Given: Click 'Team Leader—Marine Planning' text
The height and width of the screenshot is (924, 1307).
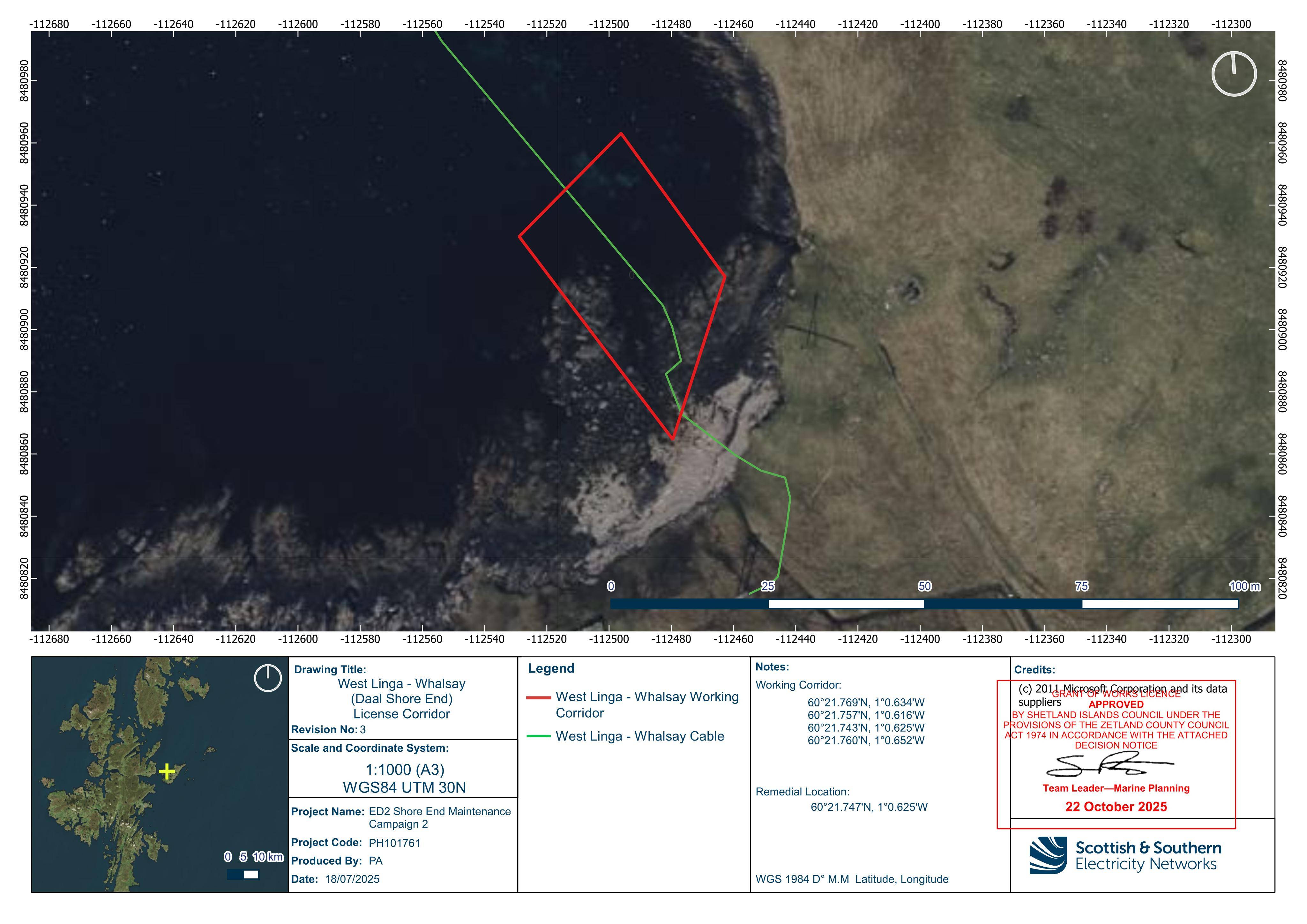Looking at the screenshot, I should coord(1116,788).
